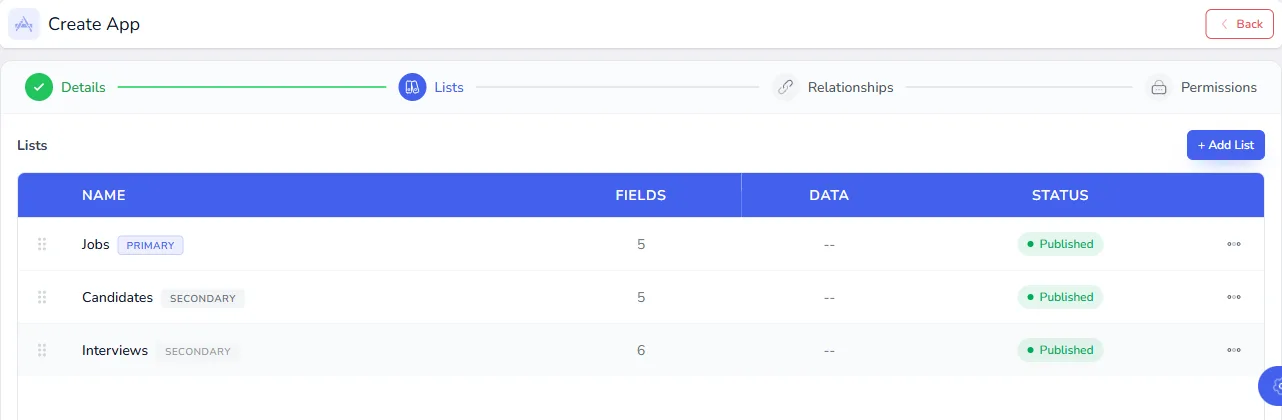Click the + Add List button

pos(1226,145)
